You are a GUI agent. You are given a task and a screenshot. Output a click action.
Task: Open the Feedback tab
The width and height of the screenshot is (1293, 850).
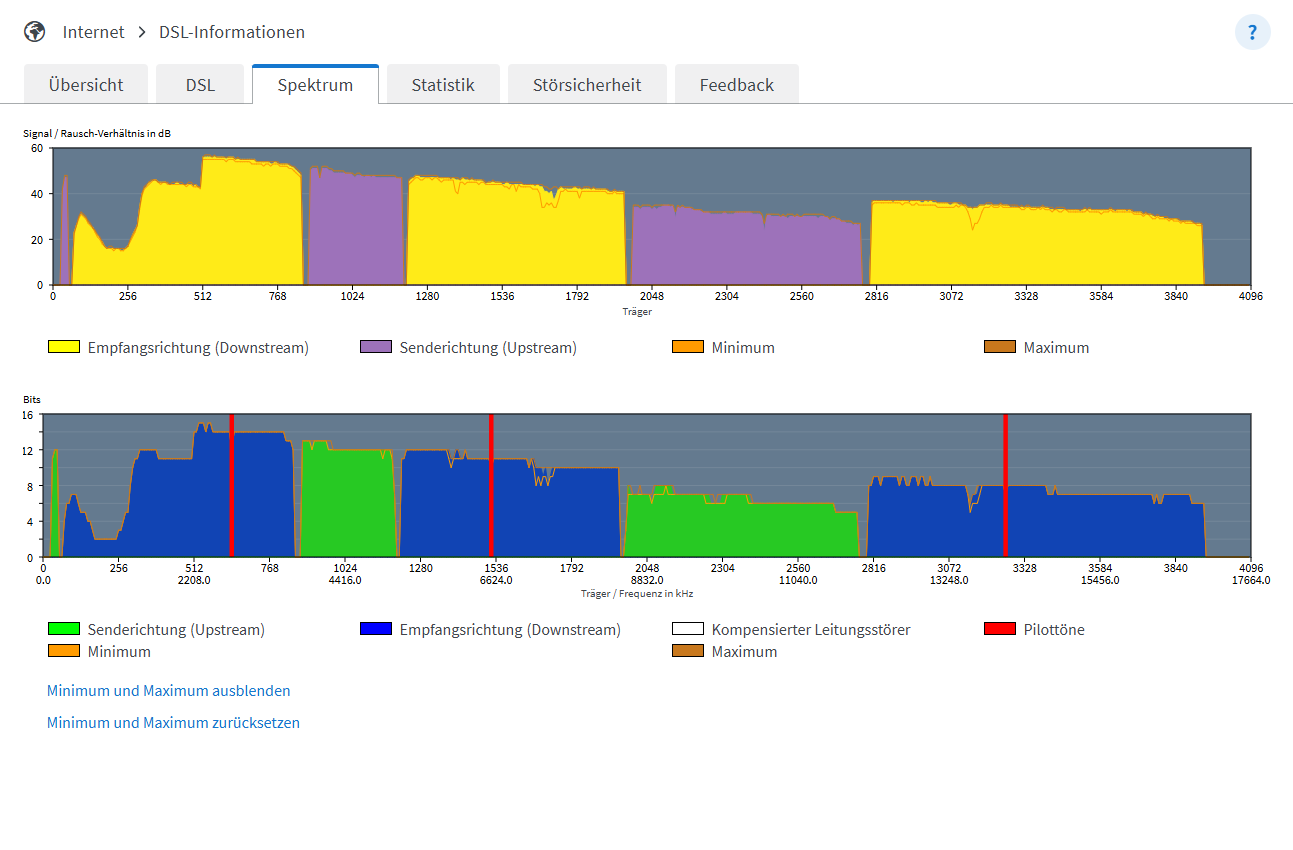click(737, 84)
